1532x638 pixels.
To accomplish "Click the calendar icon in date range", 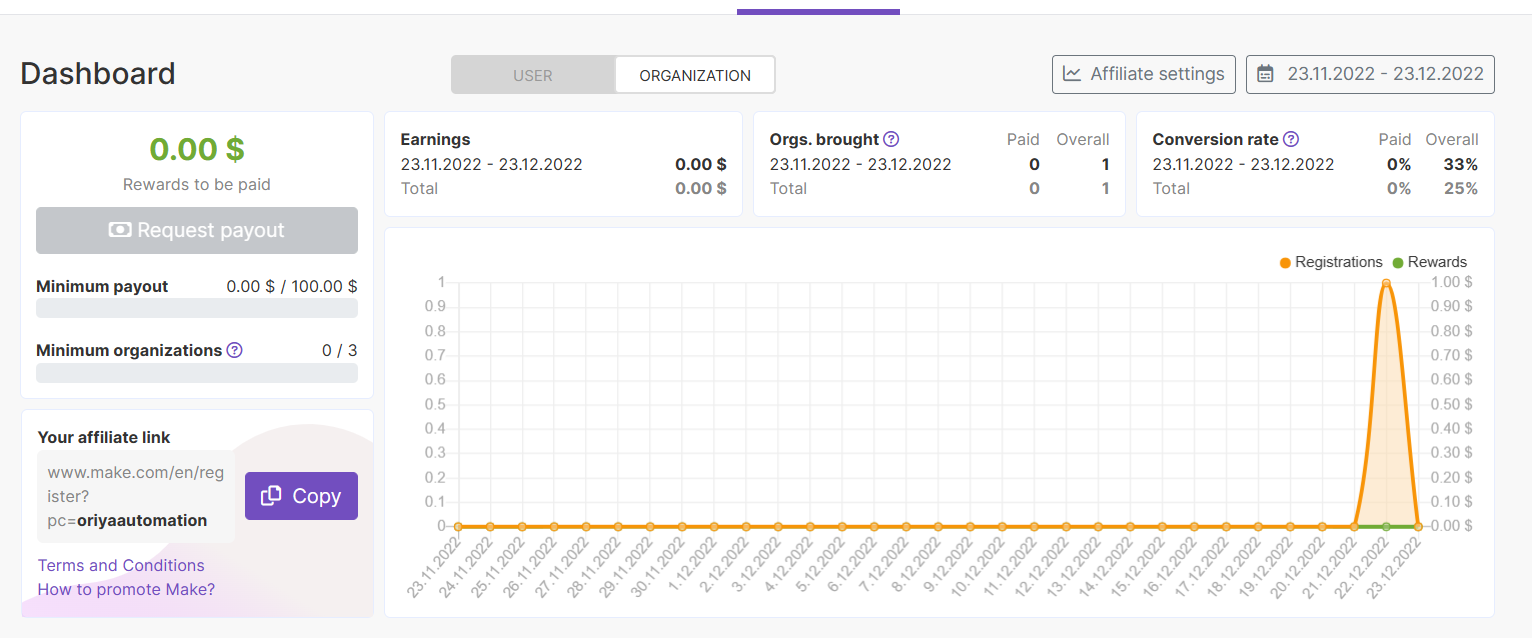I will (x=1266, y=74).
